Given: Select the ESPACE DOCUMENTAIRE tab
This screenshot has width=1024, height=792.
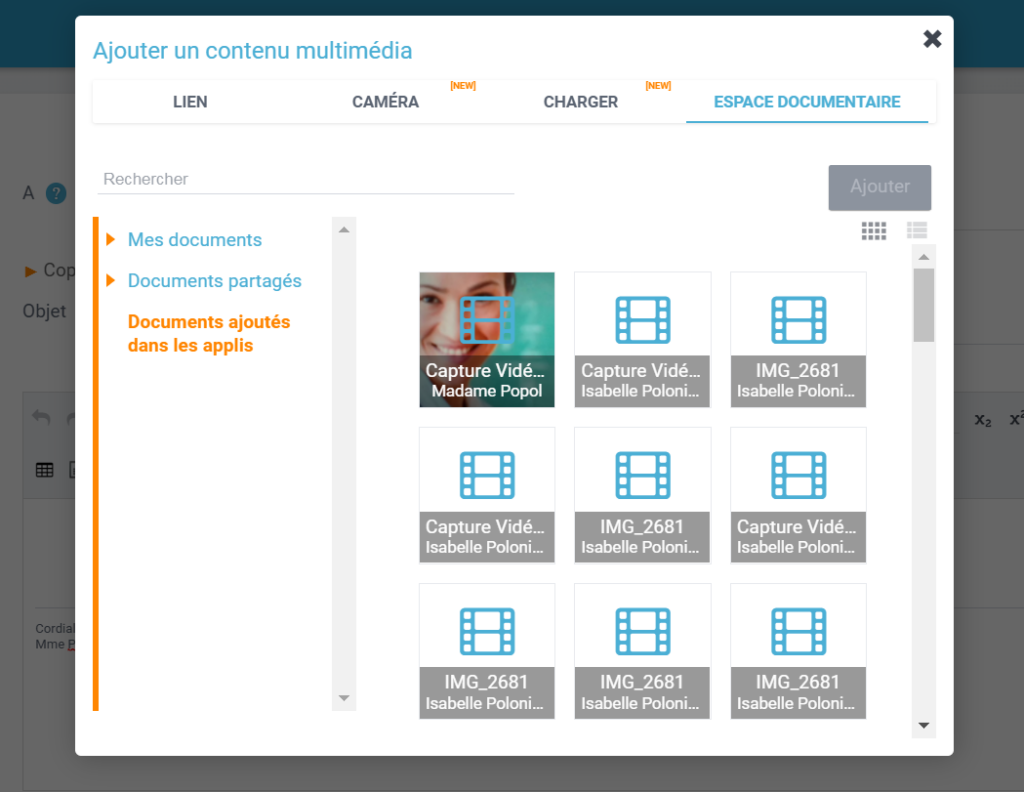Looking at the screenshot, I should pos(806,102).
